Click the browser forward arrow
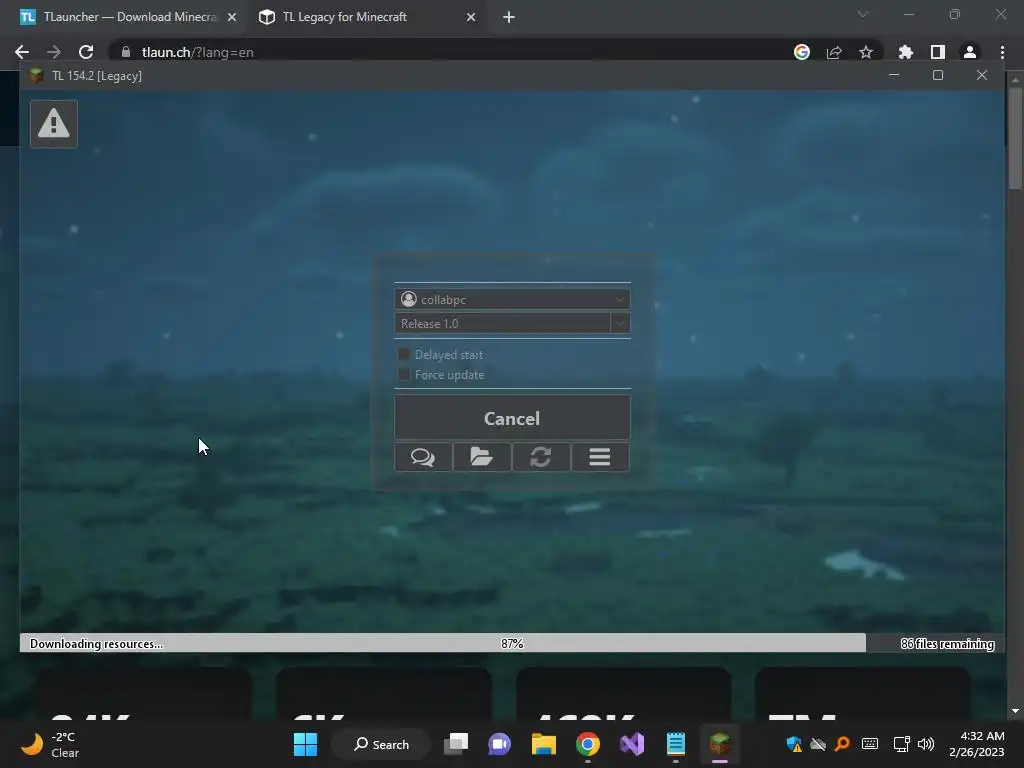Image resolution: width=1024 pixels, height=768 pixels. click(x=54, y=52)
